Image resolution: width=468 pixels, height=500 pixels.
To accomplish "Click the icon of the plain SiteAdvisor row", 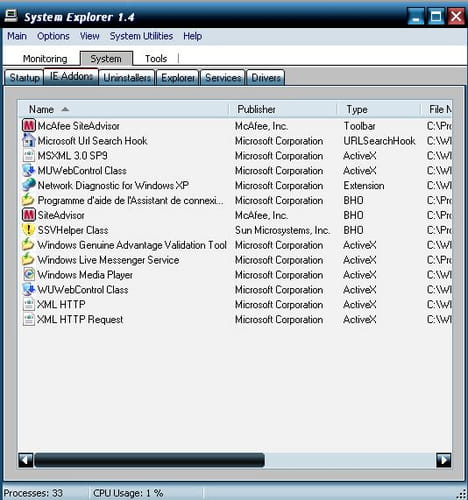I will (x=29, y=215).
